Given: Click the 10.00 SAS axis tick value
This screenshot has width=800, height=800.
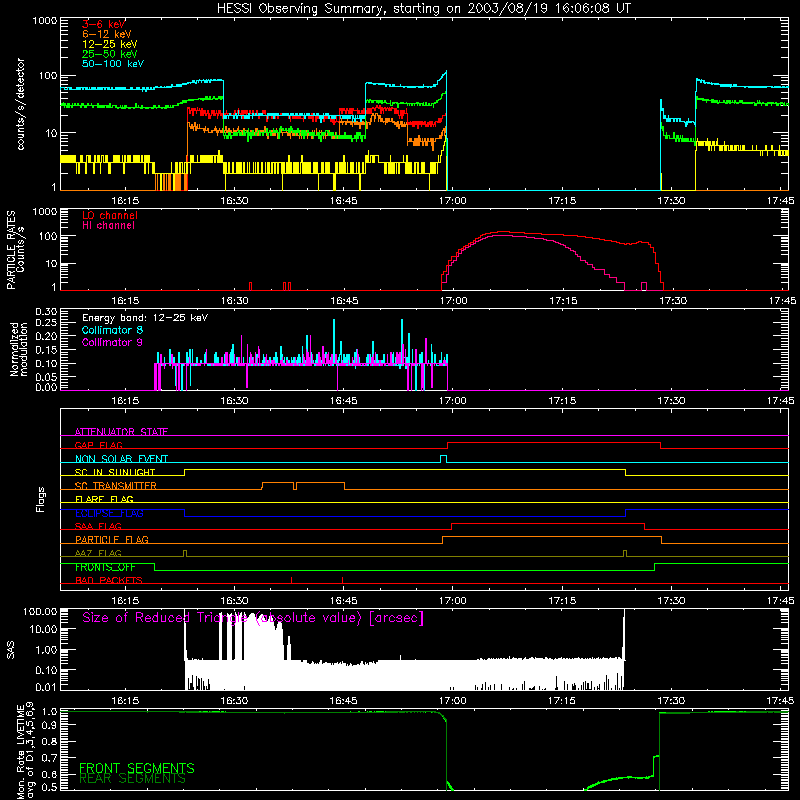Looking at the screenshot, I should point(43,629).
